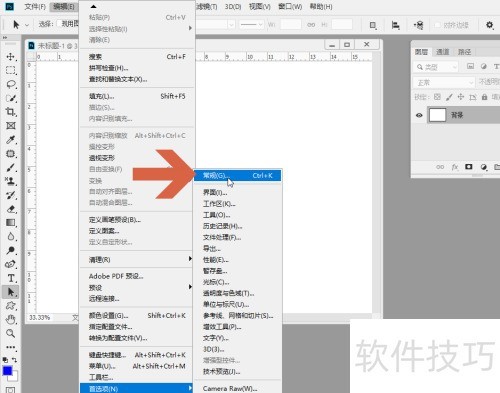Select the Blur tool
Viewport: 500px width, 393px height.
point(11,237)
